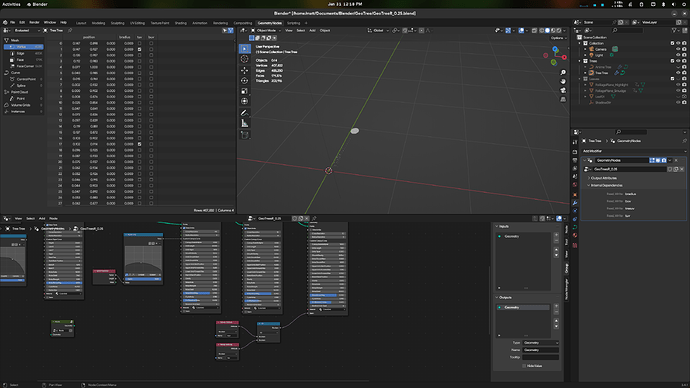Collapse the Trees collection in outliner
The width and height of the screenshot is (690, 388).
[x=580, y=61]
